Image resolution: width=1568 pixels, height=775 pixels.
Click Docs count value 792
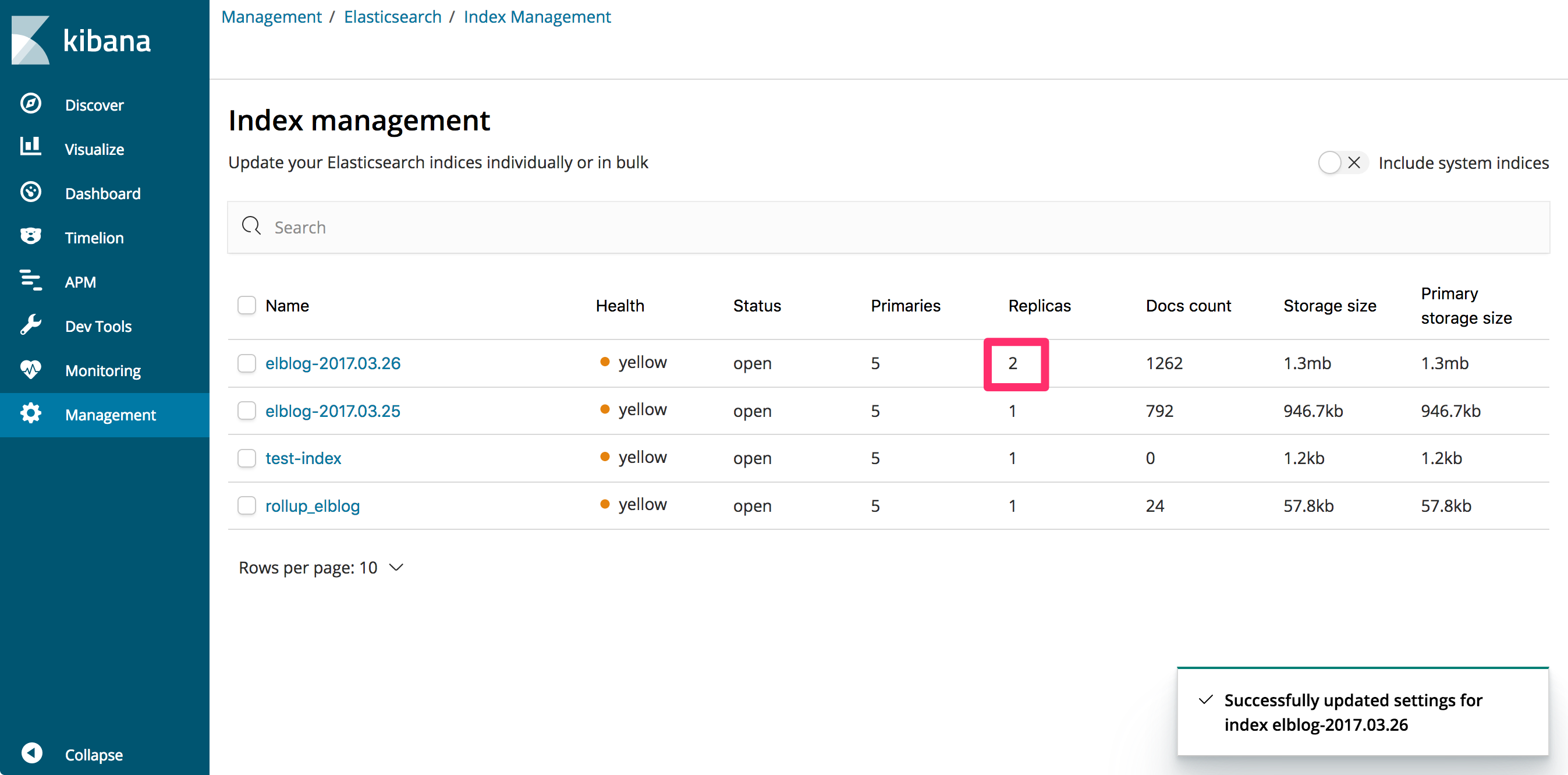click(x=1159, y=410)
